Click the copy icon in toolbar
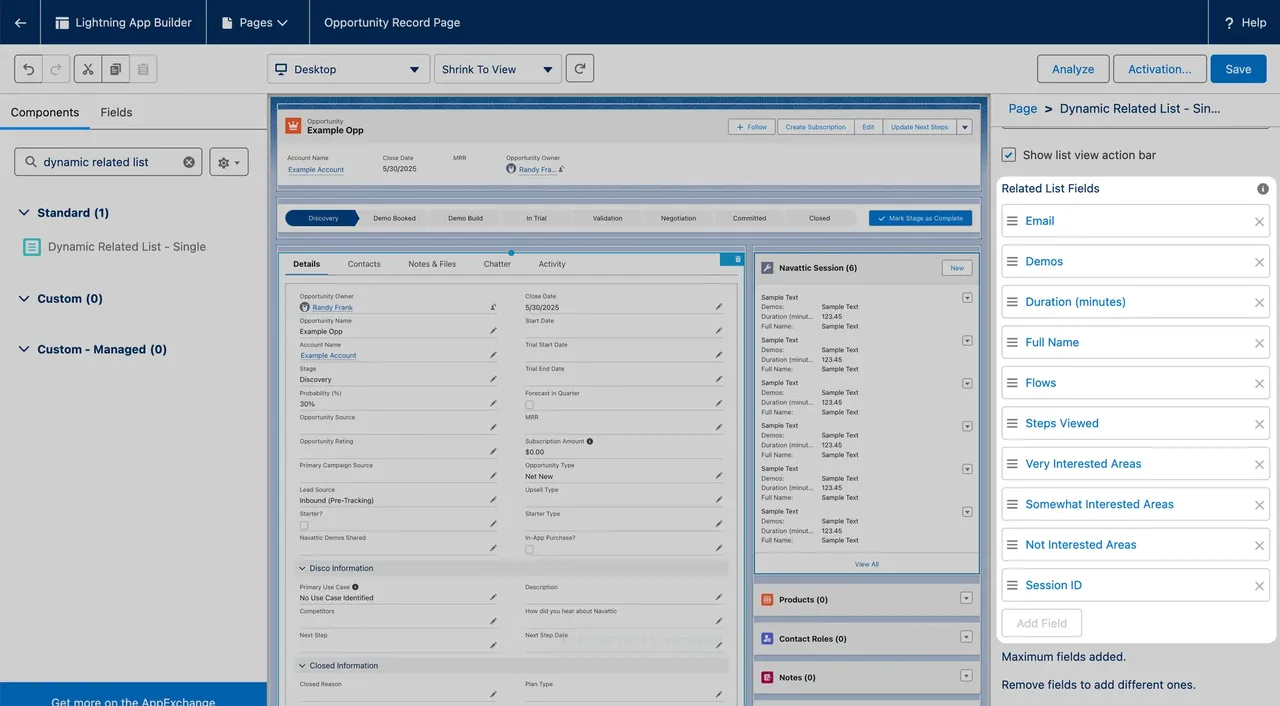 [116, 69]
